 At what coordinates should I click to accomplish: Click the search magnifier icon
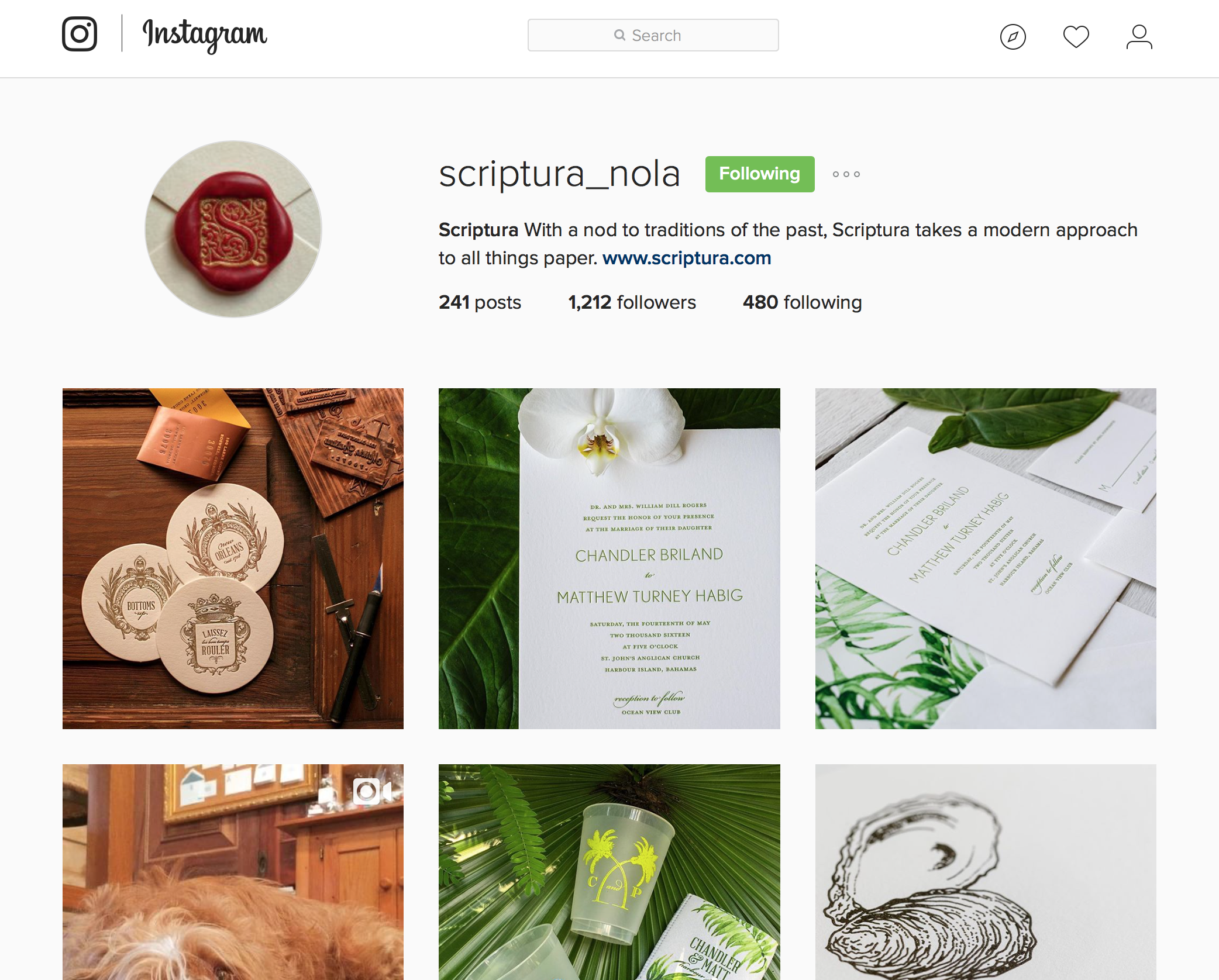point(619,35)
